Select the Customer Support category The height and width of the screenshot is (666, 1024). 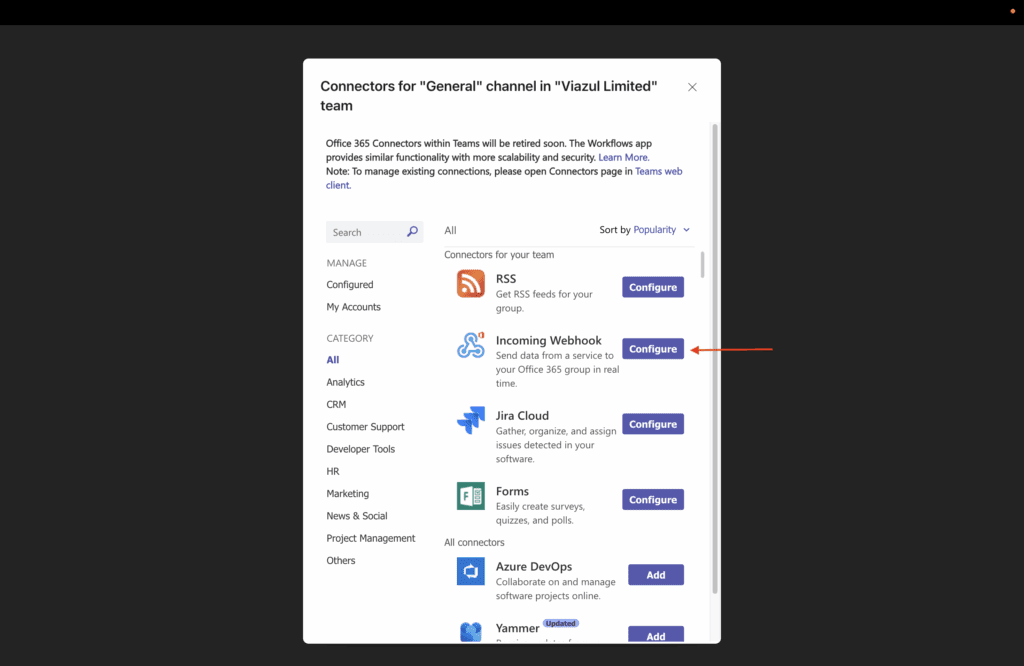click(x=365, y=426)
